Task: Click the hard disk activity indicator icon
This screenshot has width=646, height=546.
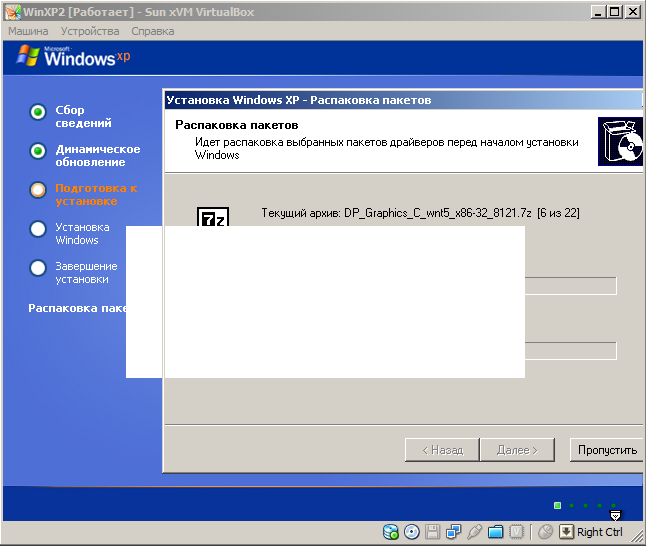Action: [391, 532]
